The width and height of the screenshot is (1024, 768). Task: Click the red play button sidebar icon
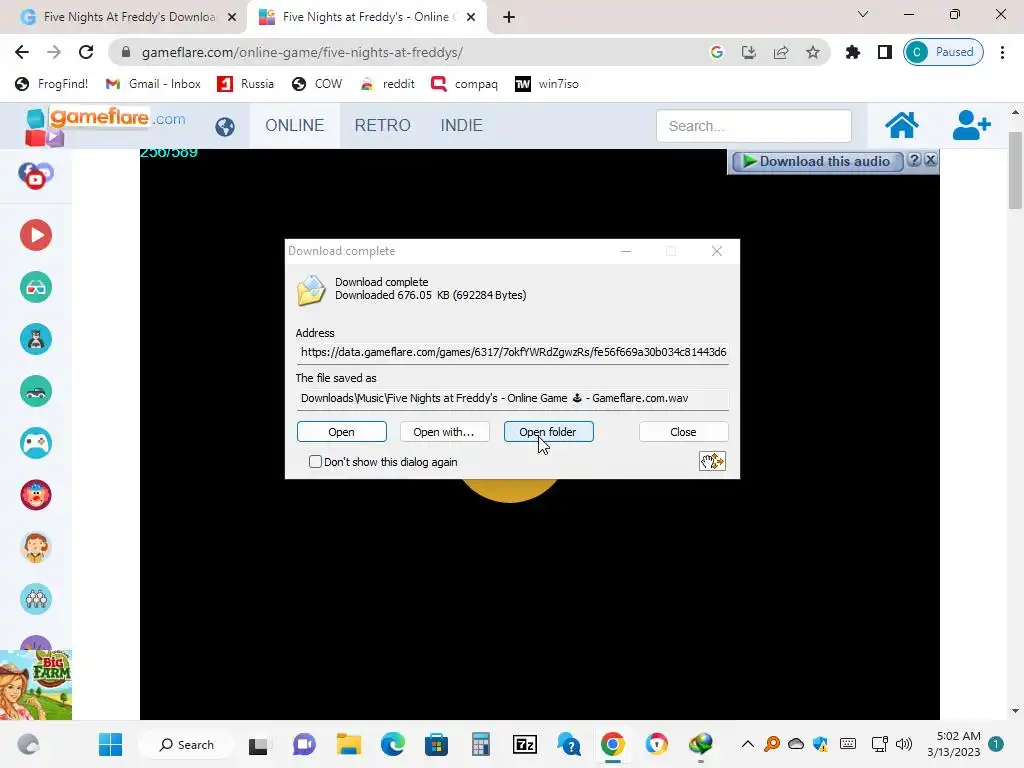coord(36,235)
